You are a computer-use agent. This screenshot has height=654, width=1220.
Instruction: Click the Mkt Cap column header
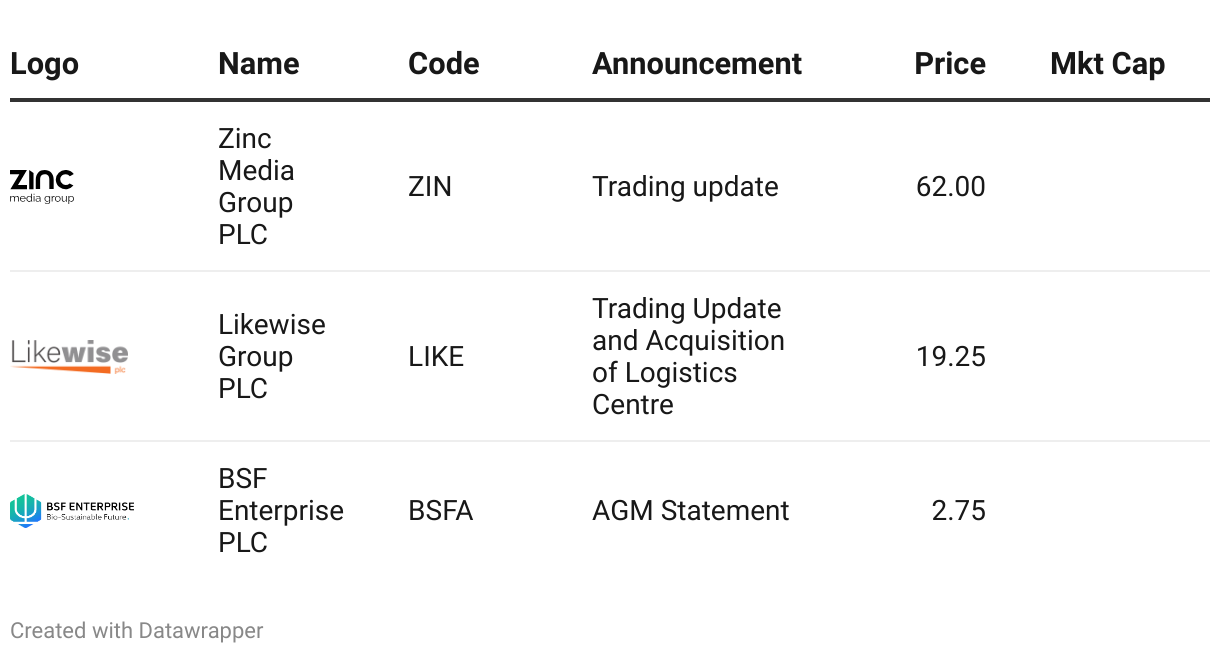pyautogui.click(x=1107, y=64)
